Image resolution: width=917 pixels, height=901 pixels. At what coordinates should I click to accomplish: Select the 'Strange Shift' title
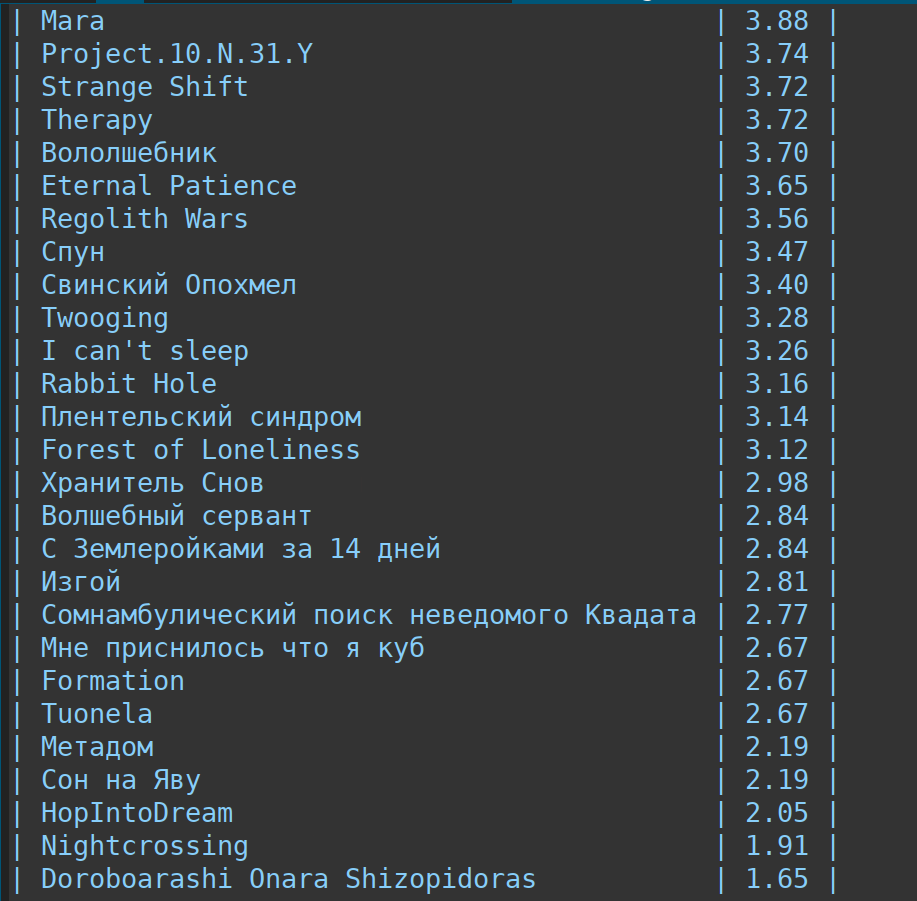144,87
